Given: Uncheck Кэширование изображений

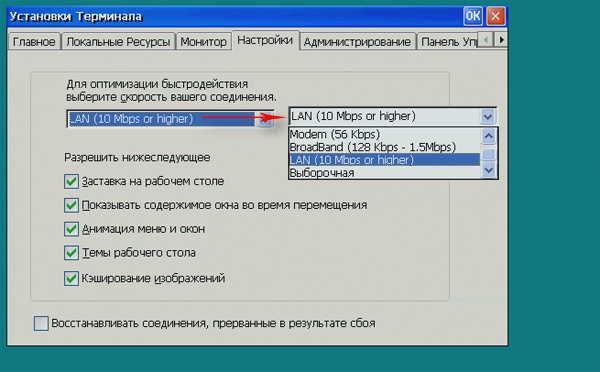Looking at the screenshot, I should pos(71,278).
